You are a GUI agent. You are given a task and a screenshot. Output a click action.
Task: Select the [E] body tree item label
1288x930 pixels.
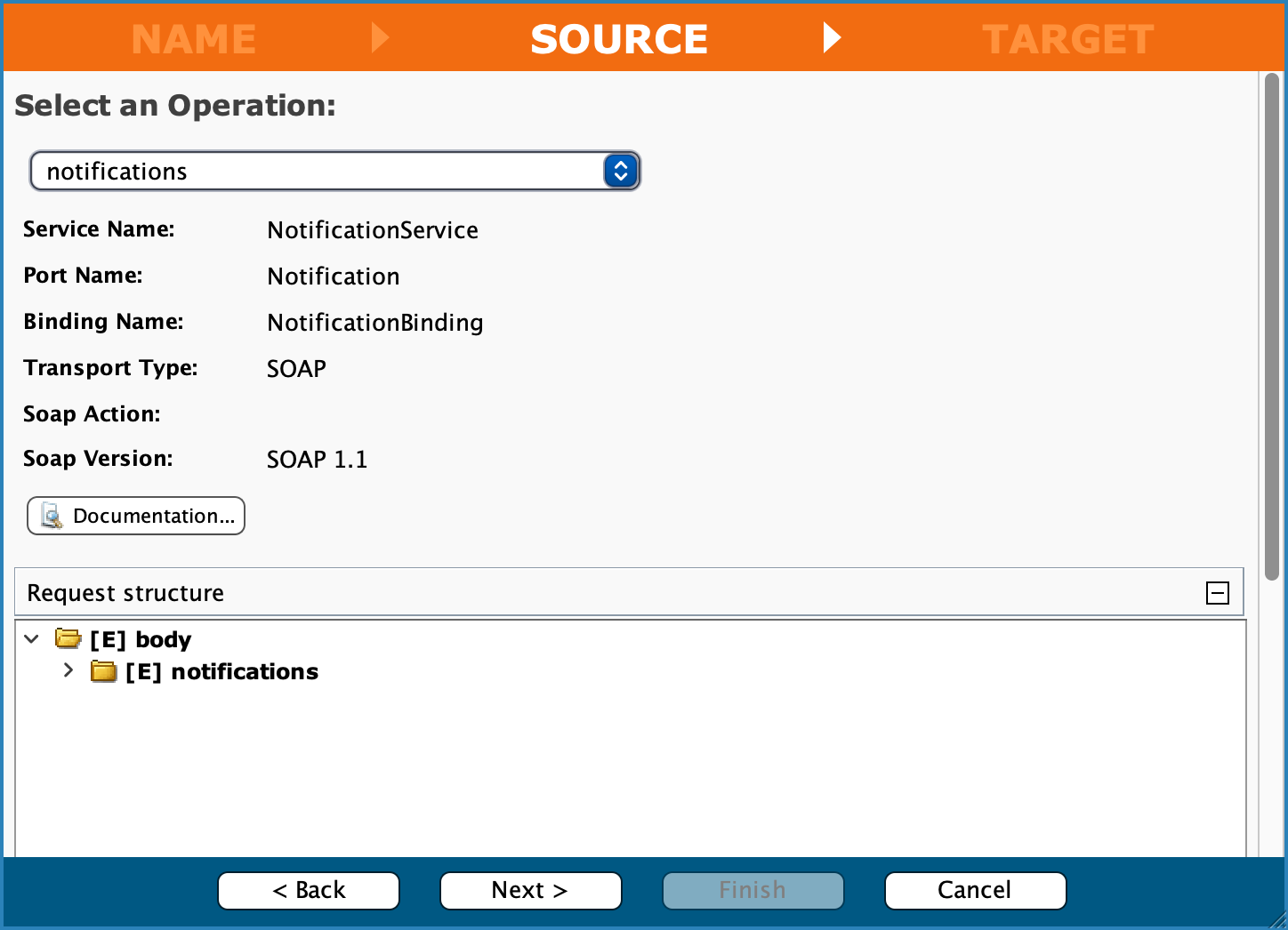pos(141,639)
